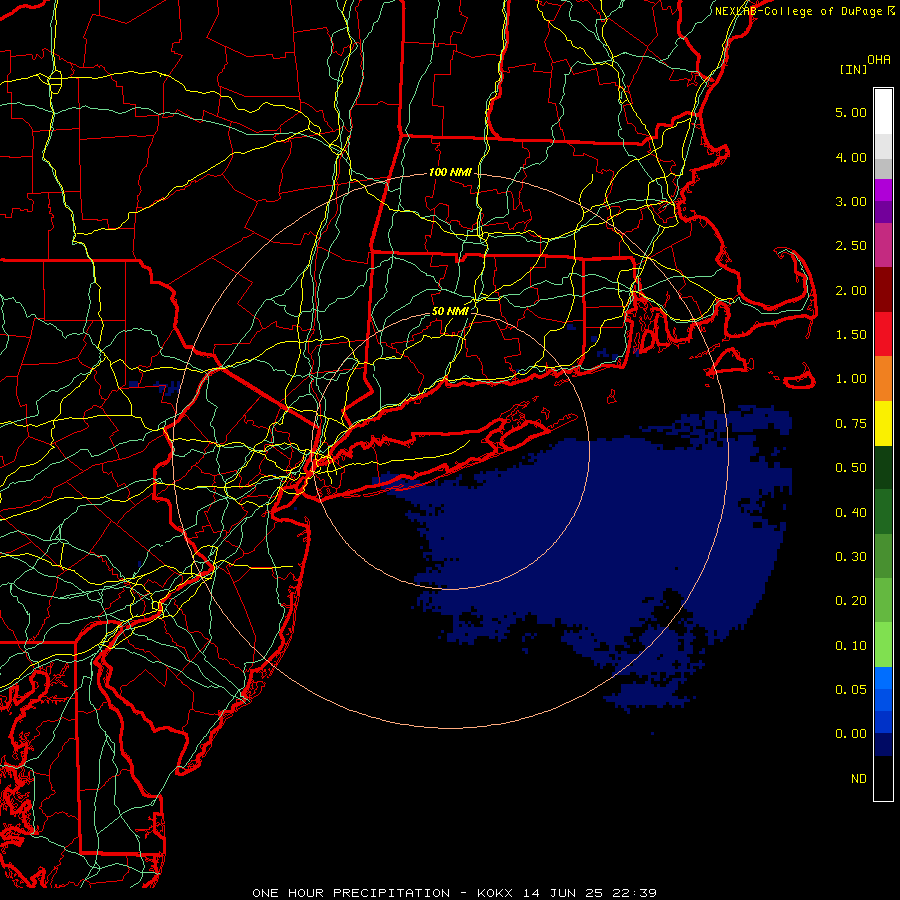Select the 0.75 legend value

tap(851, 424)
